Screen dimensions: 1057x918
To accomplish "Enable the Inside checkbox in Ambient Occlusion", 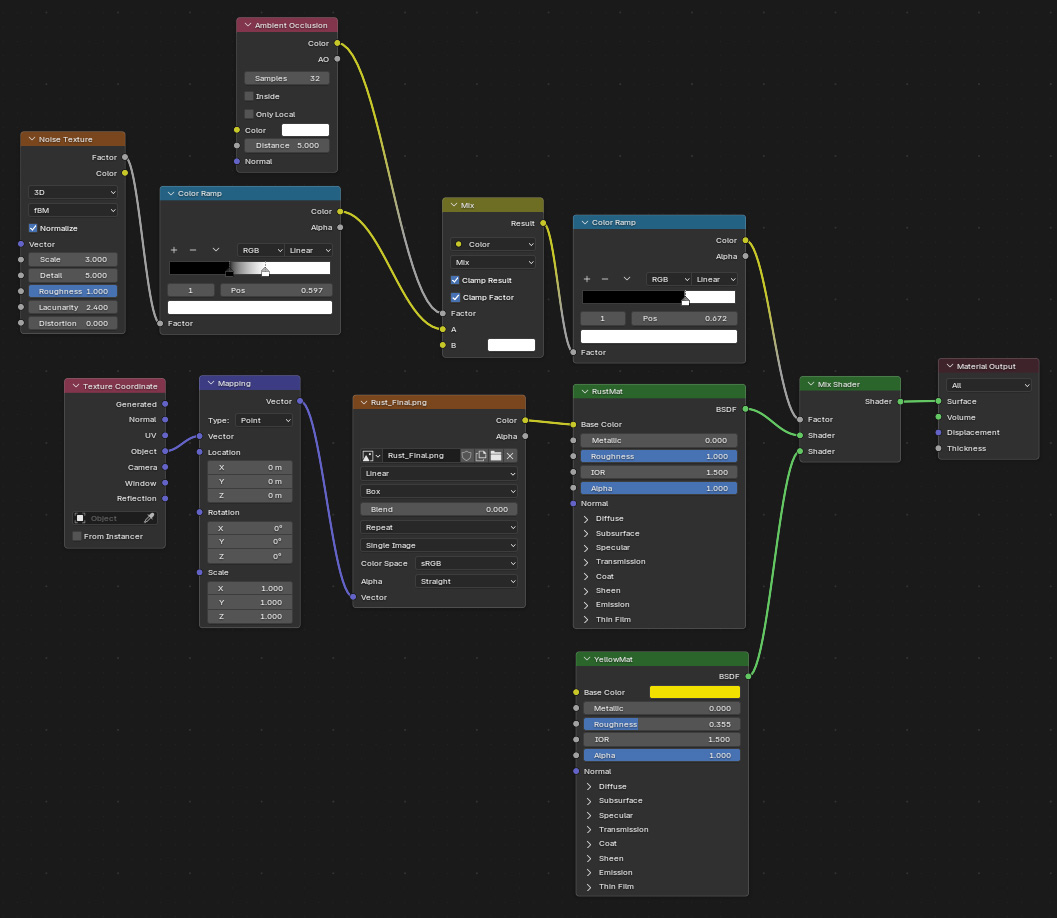I will [249, 96].
